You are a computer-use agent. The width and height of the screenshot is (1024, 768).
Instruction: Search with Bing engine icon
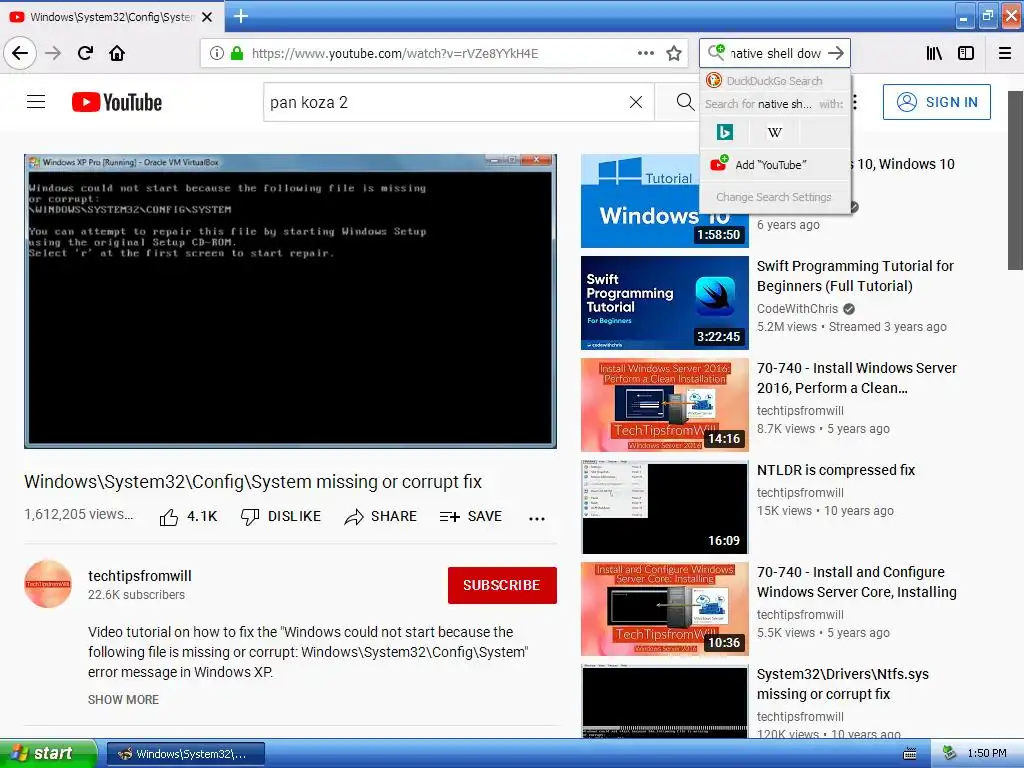click(x=724, y=132)
